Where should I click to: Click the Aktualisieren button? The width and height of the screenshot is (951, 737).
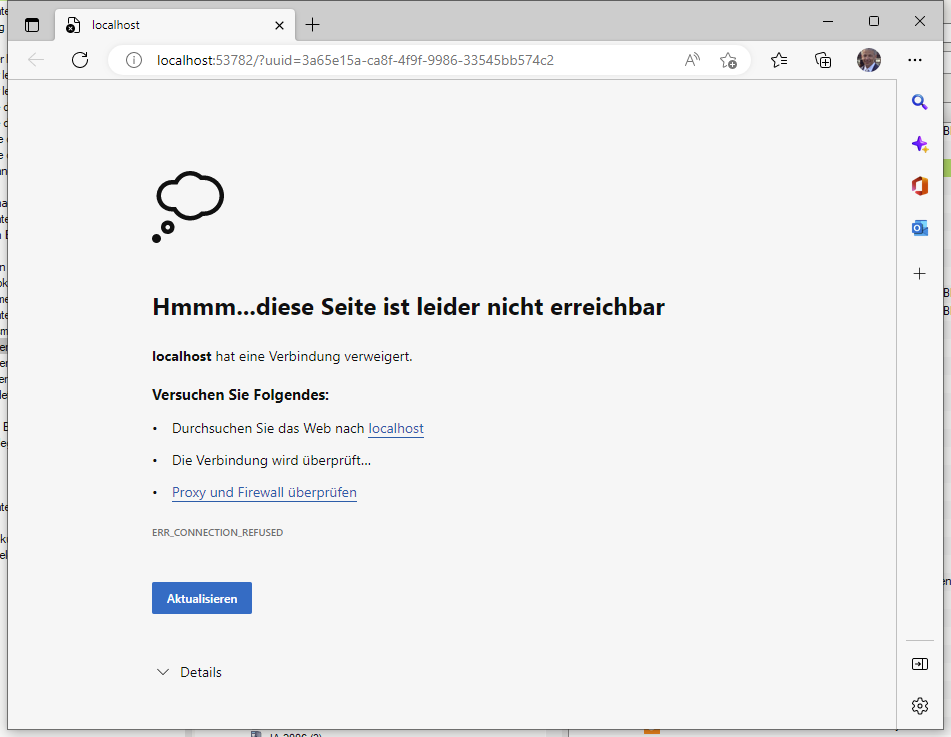[x=201, y=598]
